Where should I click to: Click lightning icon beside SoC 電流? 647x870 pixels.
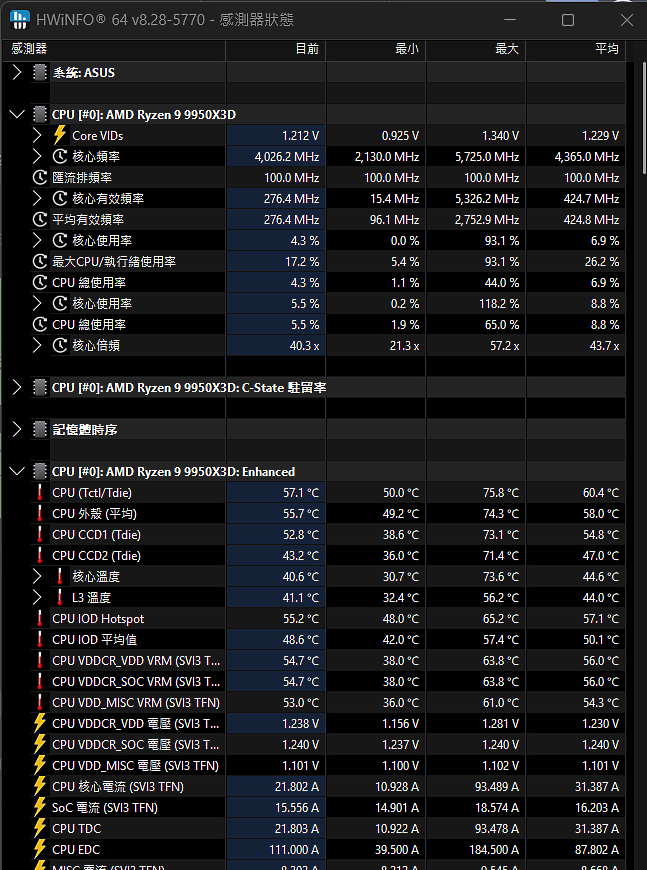[x=39, y=807]
